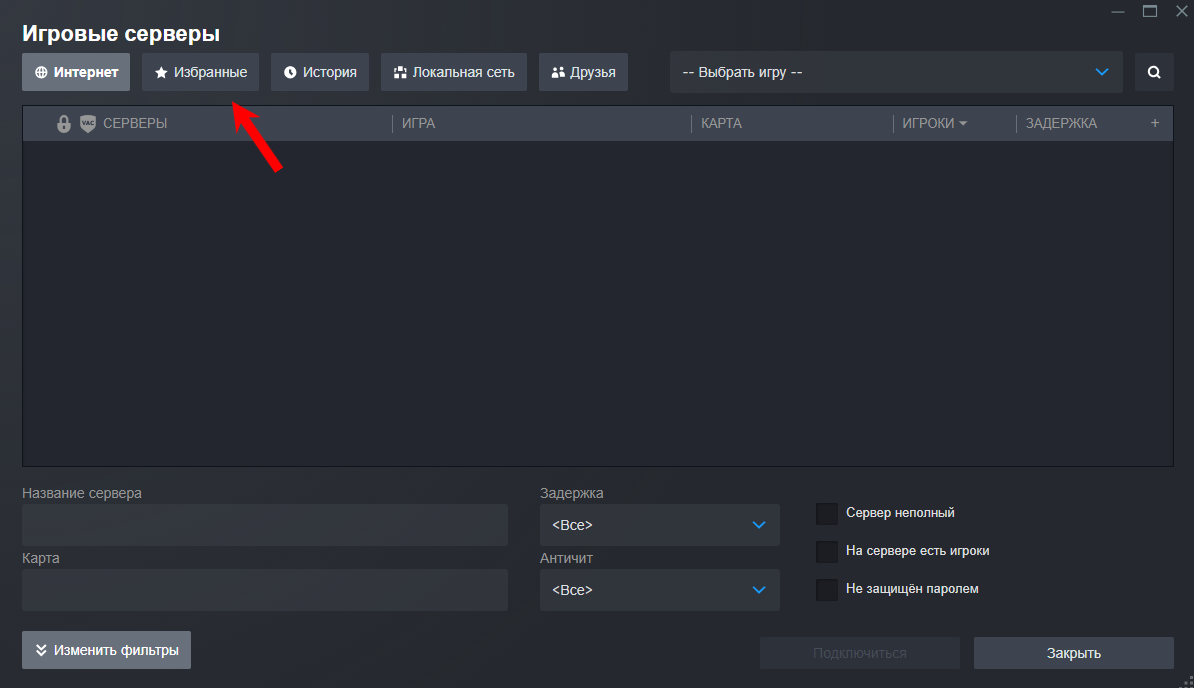The height and width of the screenshot is (688, 1194).
Task: Click the search magnifier icon button
Action: click(x=1154, y=72)
